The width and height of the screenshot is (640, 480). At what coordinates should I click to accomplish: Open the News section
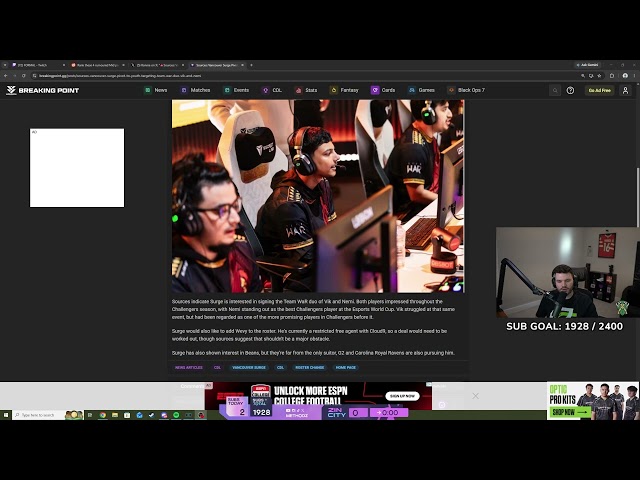pyautogui.click(x=156, y=90)
